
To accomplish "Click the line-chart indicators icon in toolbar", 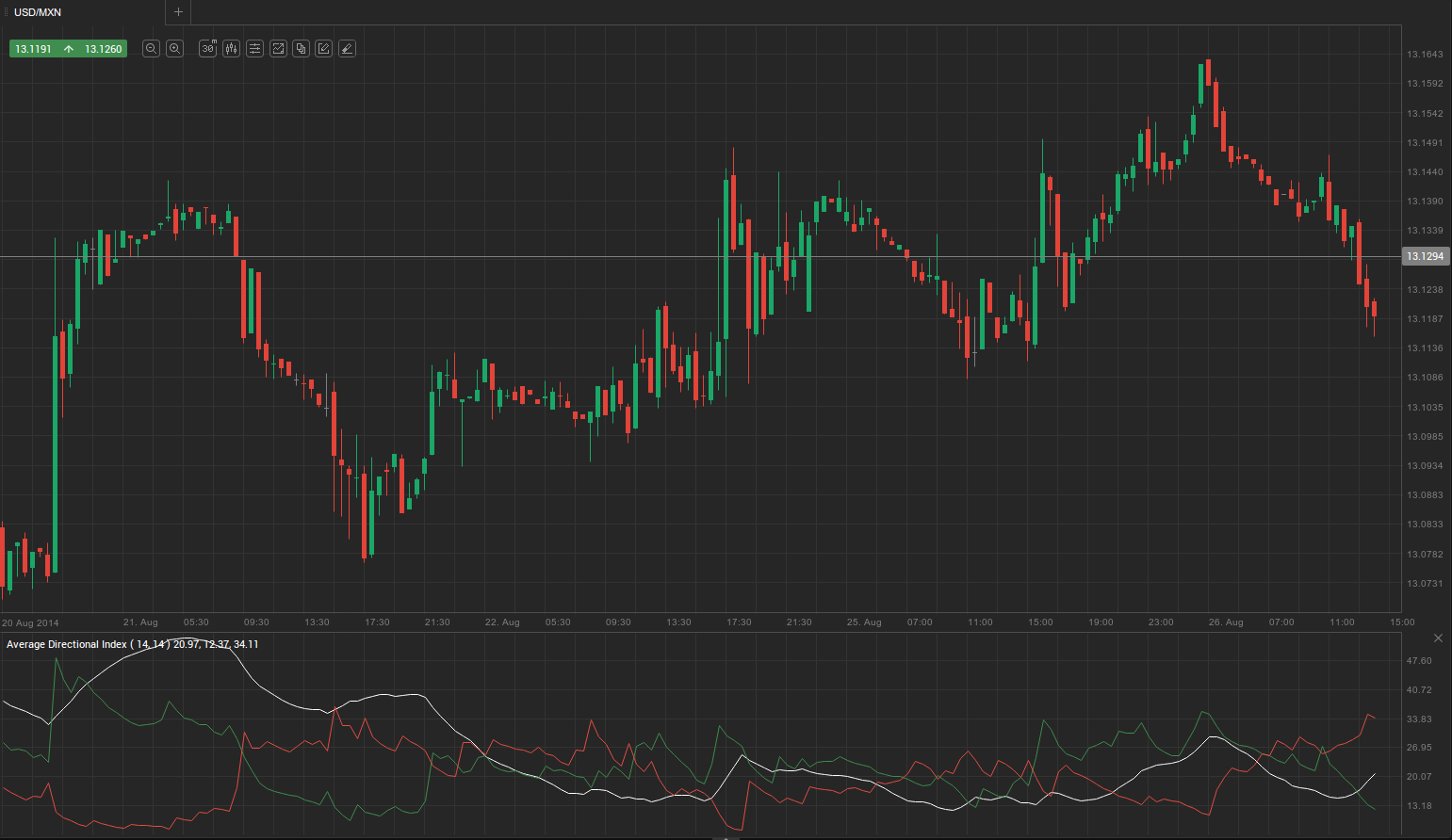I will click(278, 49).
